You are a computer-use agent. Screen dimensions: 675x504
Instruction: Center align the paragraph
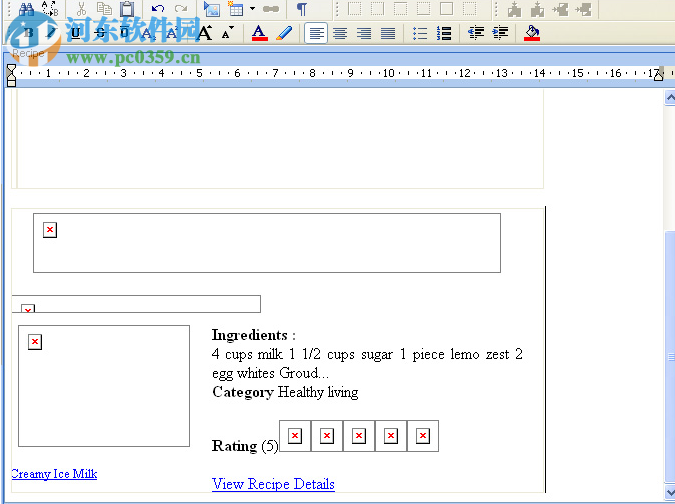[x=340, y=33]
